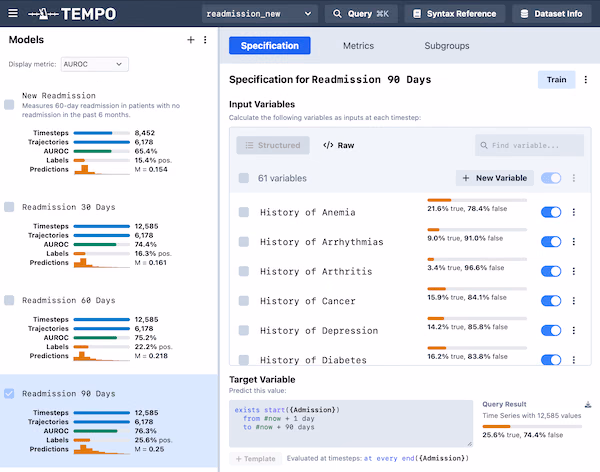
Task: Click the timestep expression at every end(Admission)
Action: pos(416,458)
